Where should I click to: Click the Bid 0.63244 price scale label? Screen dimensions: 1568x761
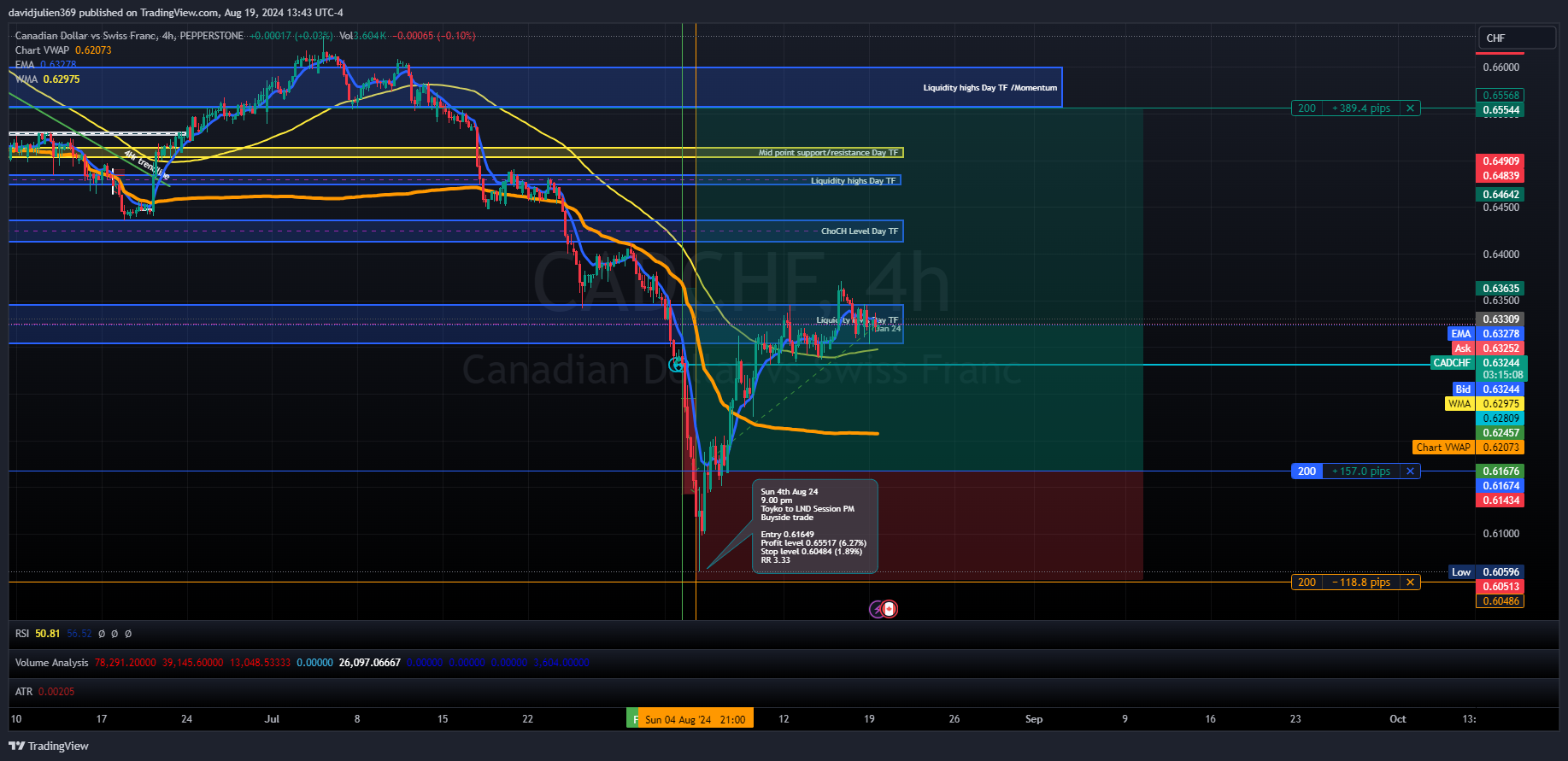(x=1488, y=389)
